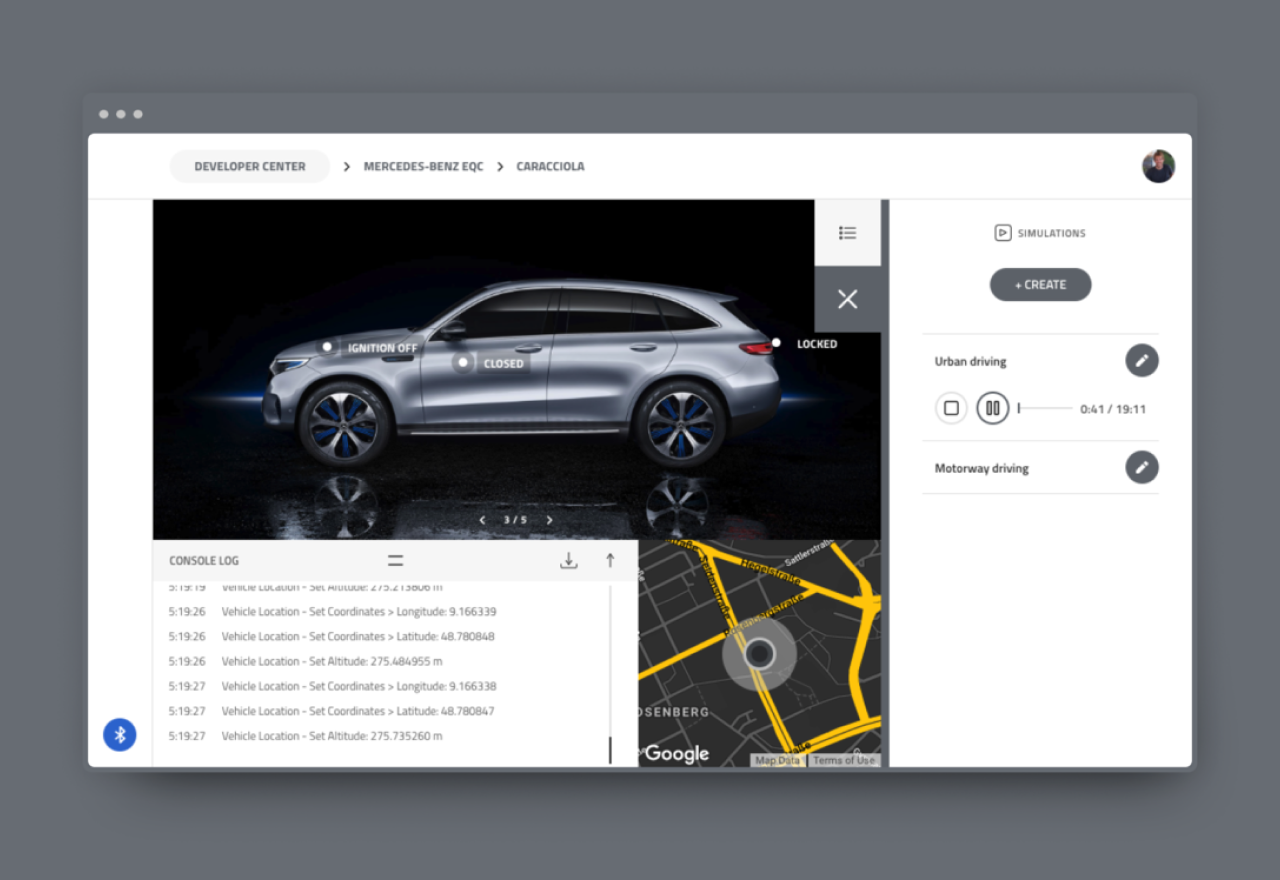
Task: Click the Simulations heading label
Action: (x=1051, y=233)
